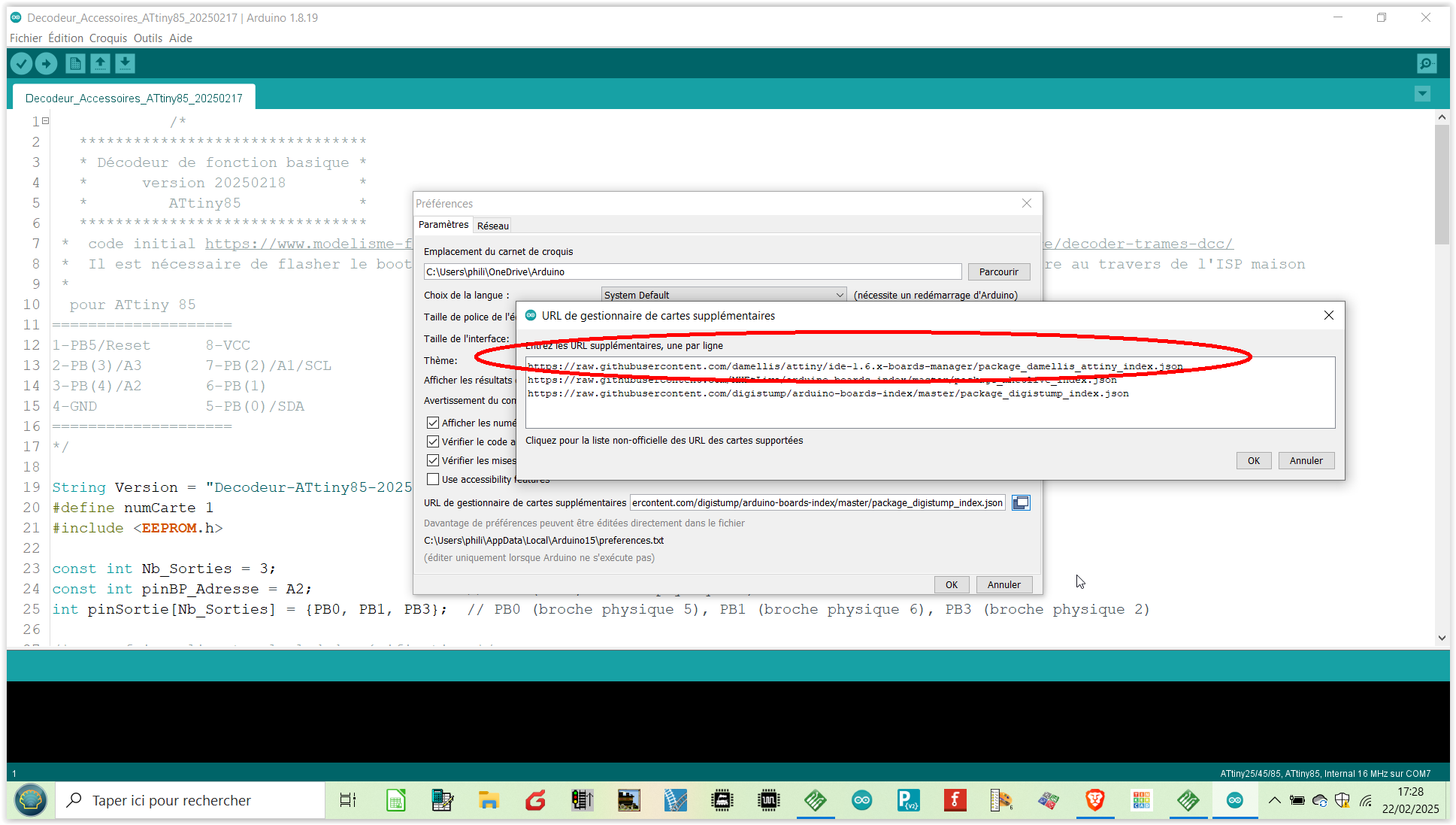Switch to the Réseau tab in Préférences
1456x825 pixels.
tap(493, 226)
